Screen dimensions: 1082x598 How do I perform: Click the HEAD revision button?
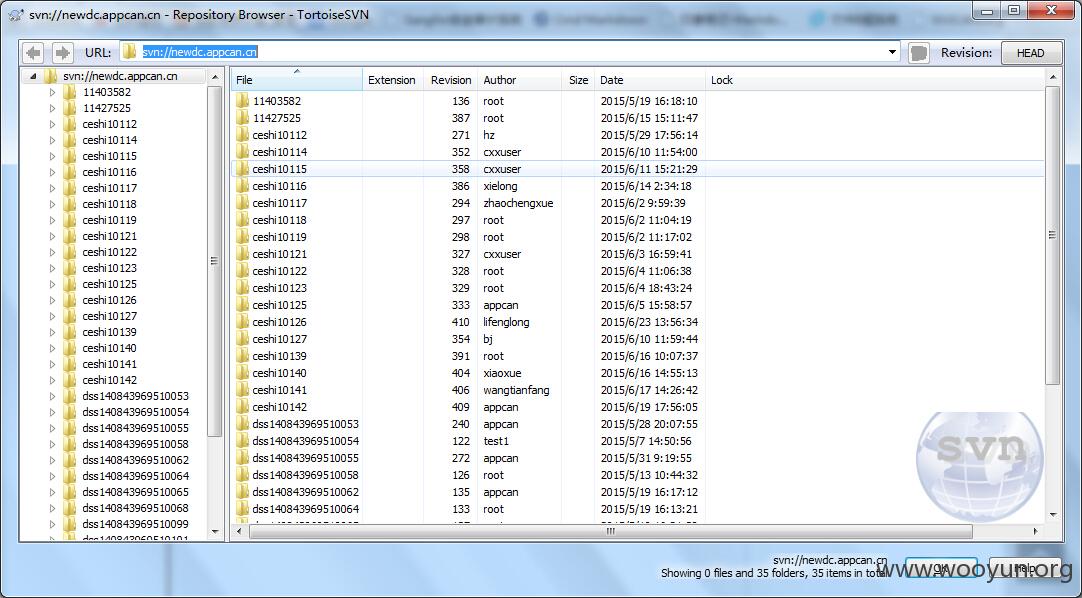(x=1031, y=53)
